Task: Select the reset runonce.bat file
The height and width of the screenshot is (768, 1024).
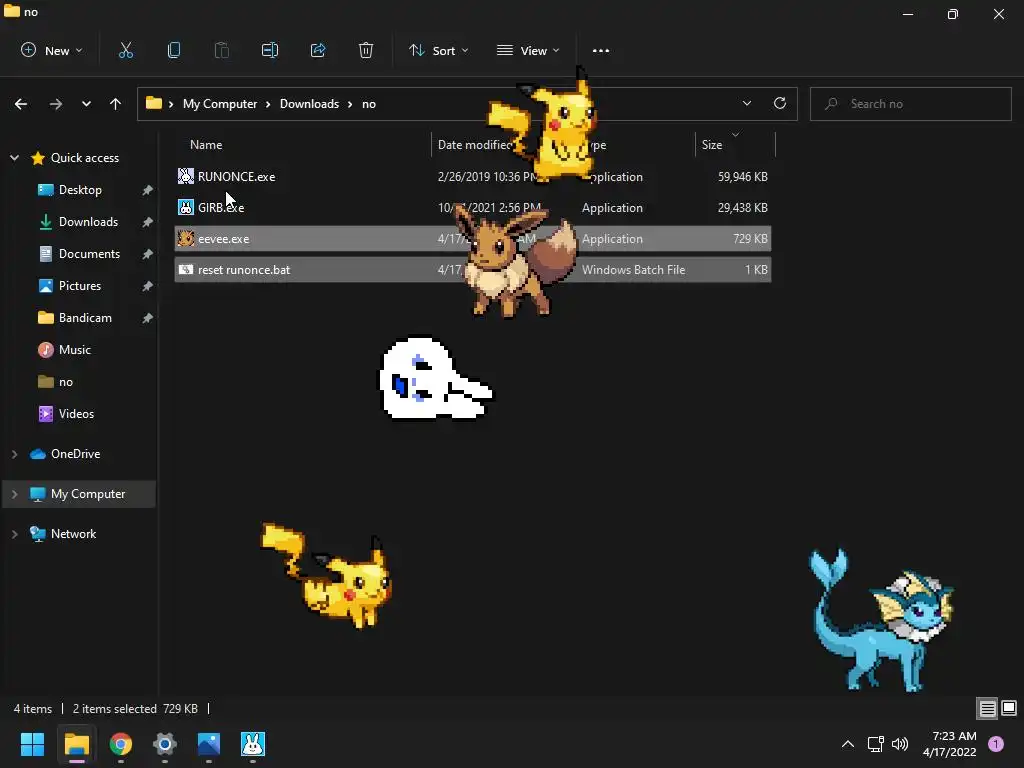Action: coord(472,270)
